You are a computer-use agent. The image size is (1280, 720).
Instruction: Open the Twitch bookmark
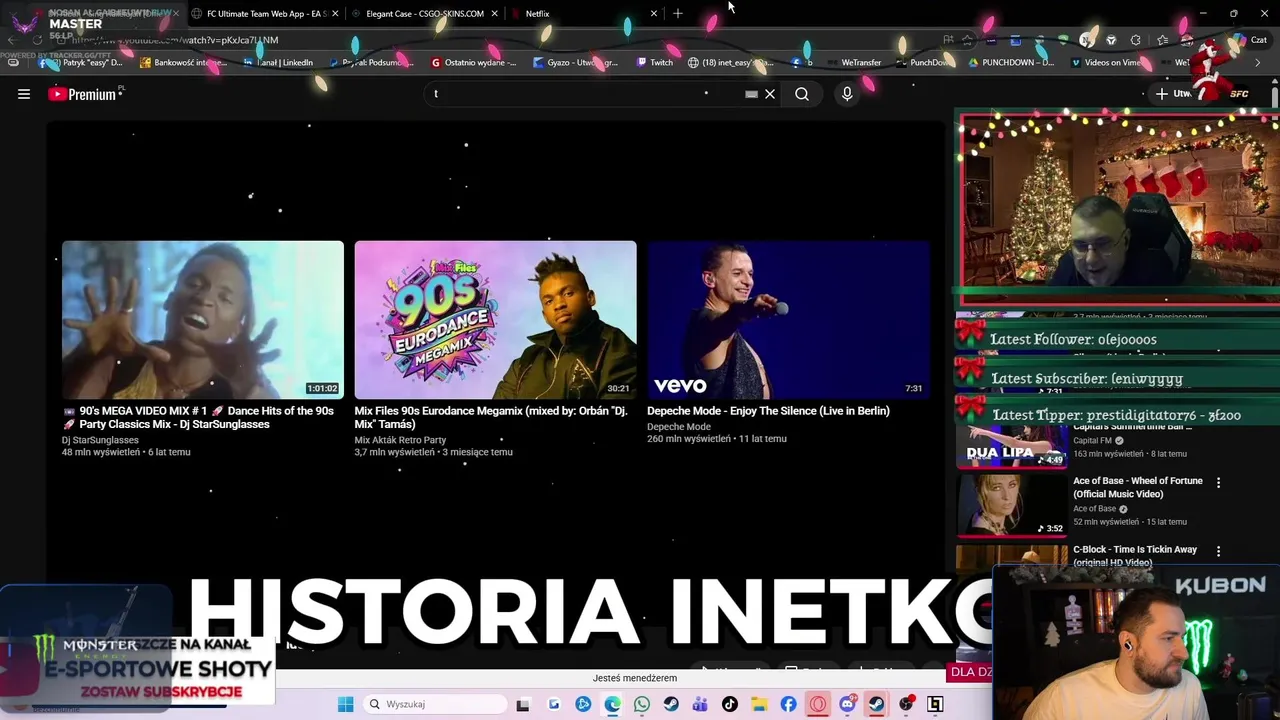tap(654, 62)
